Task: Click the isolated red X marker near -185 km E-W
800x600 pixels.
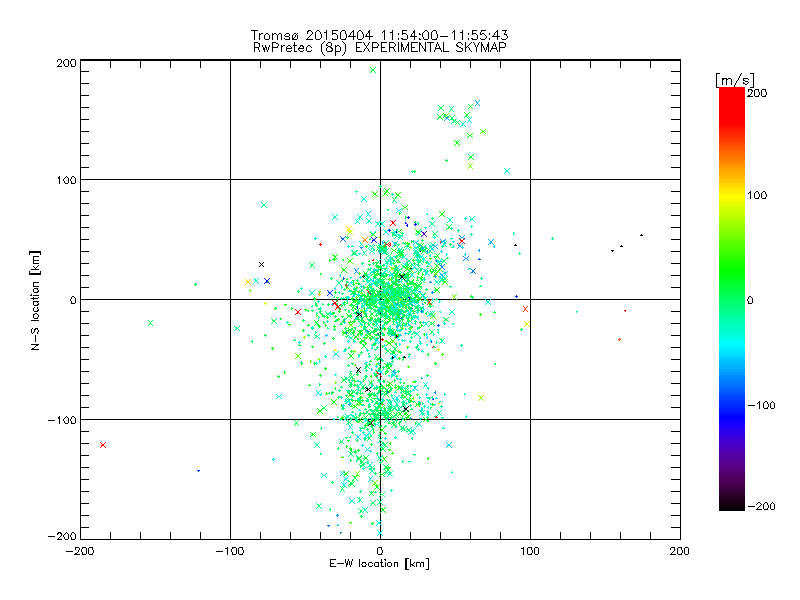Action: [103, 445]
